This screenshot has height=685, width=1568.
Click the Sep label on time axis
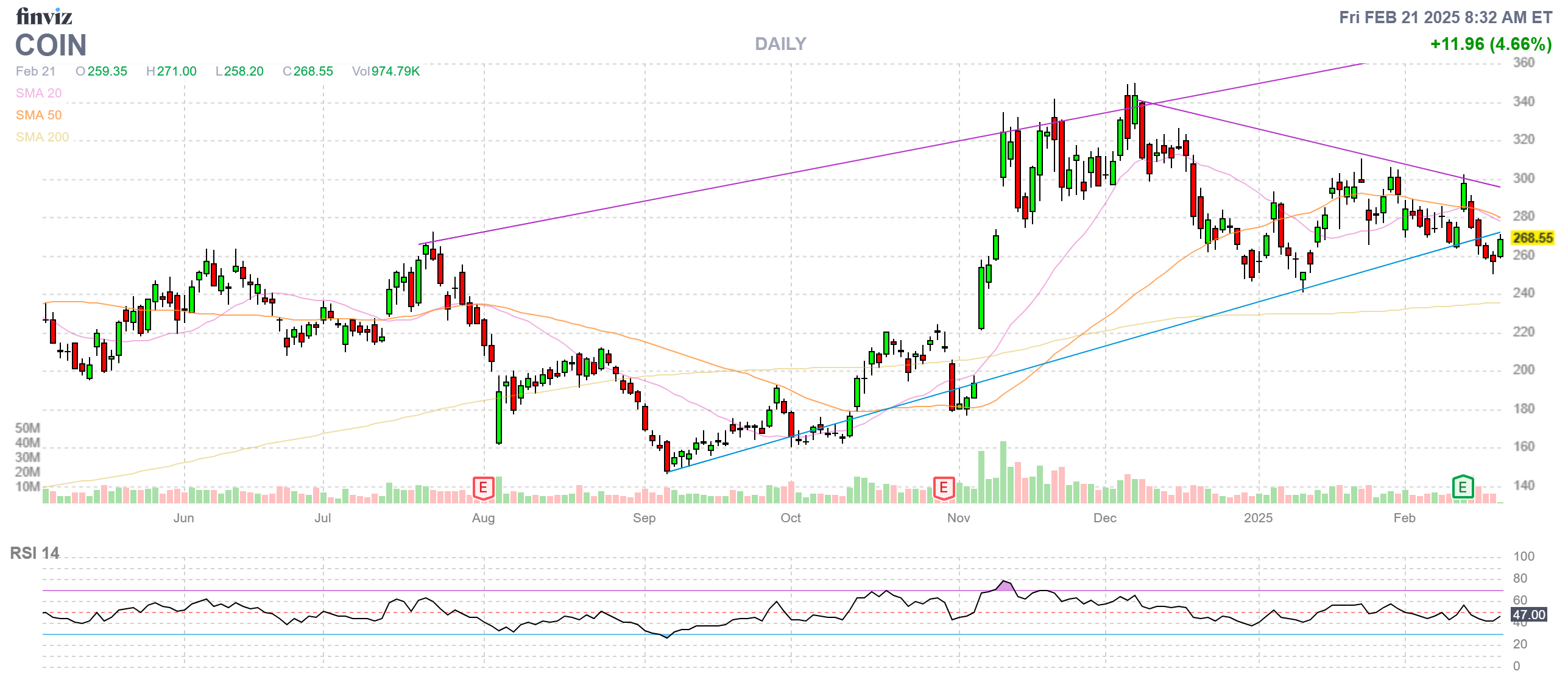(x=644, y=518)
